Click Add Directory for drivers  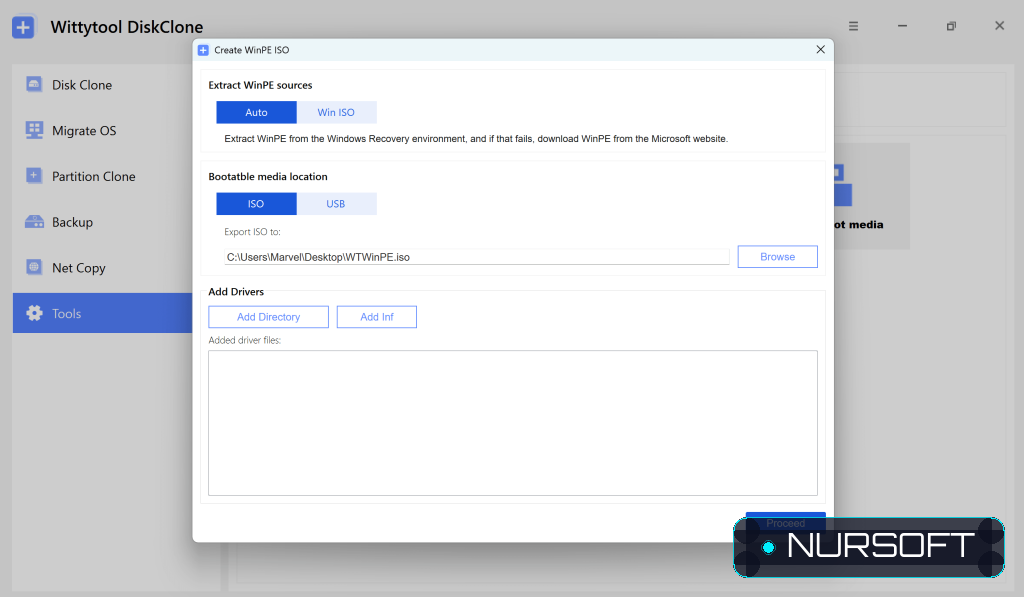coord(268,317)
